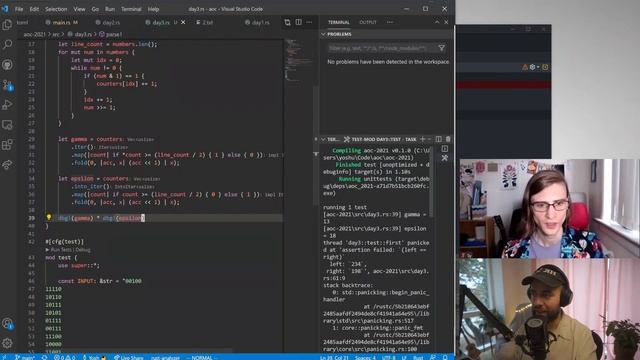This screenshot has height=360, width=640.
Task: Open the GitHub view in activity bar
Action: [7, 64]
